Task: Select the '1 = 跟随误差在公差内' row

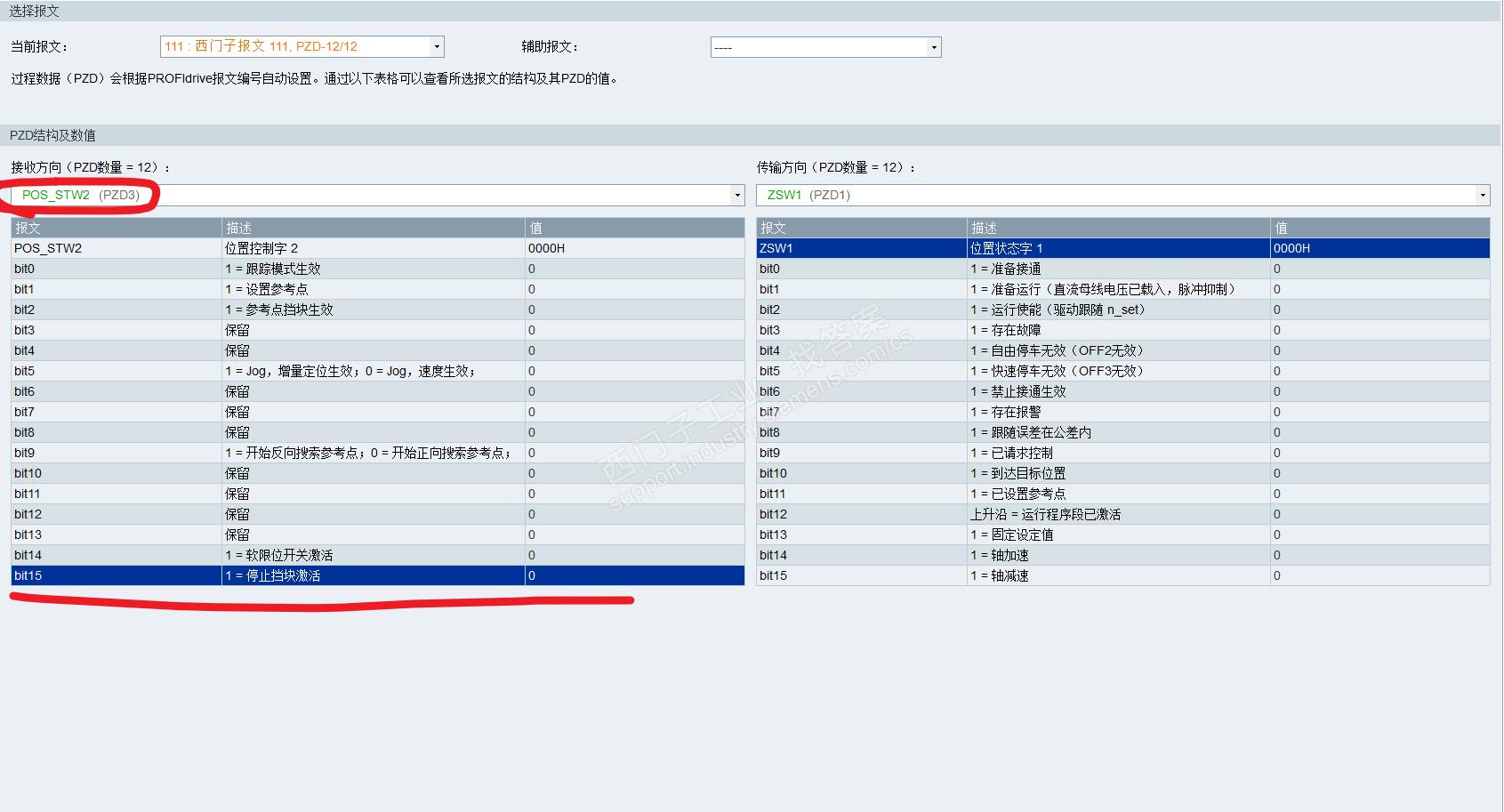Action: (x=1123, y=432)
